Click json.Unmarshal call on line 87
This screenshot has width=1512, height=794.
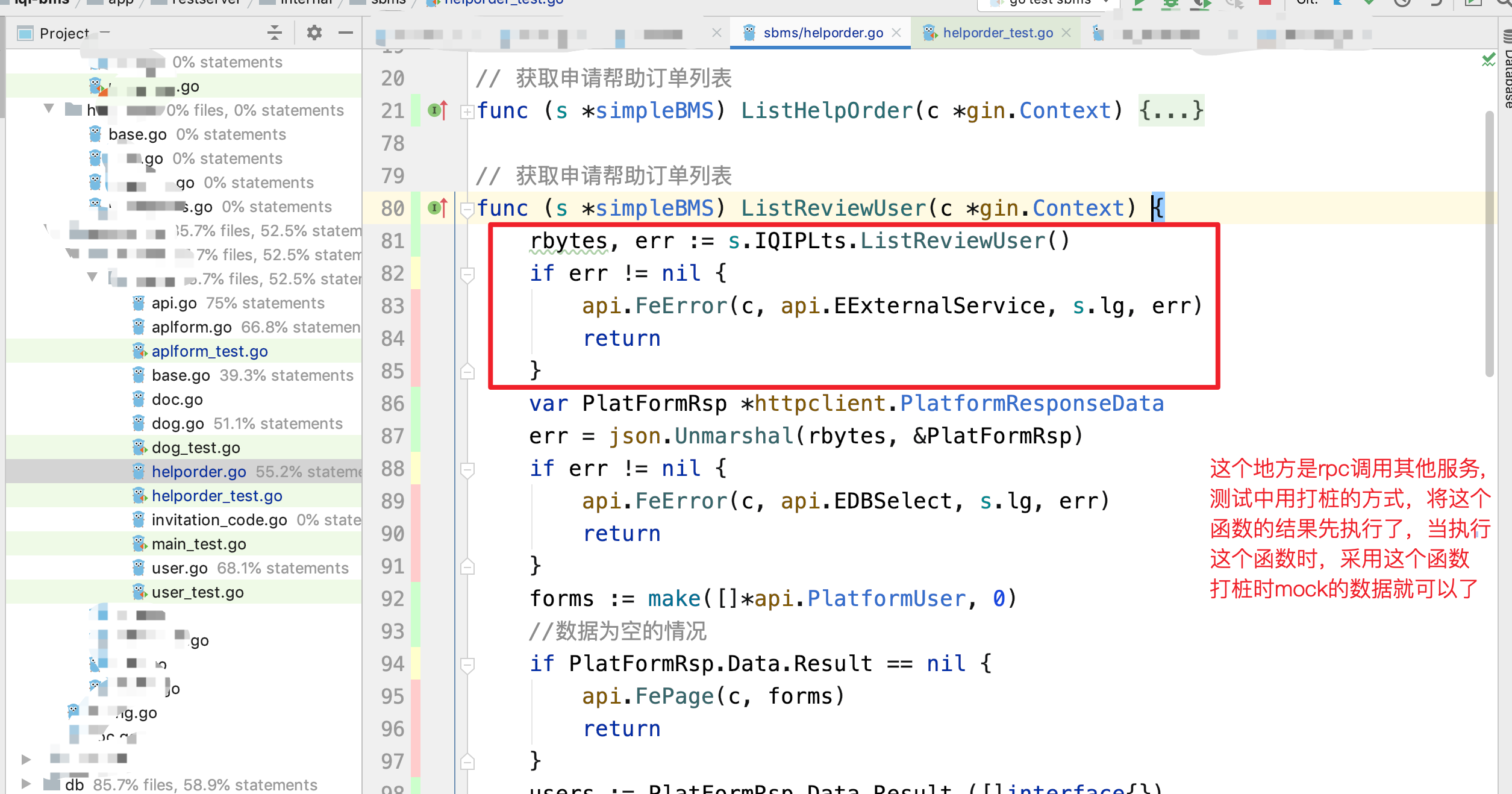pos(701,436)
